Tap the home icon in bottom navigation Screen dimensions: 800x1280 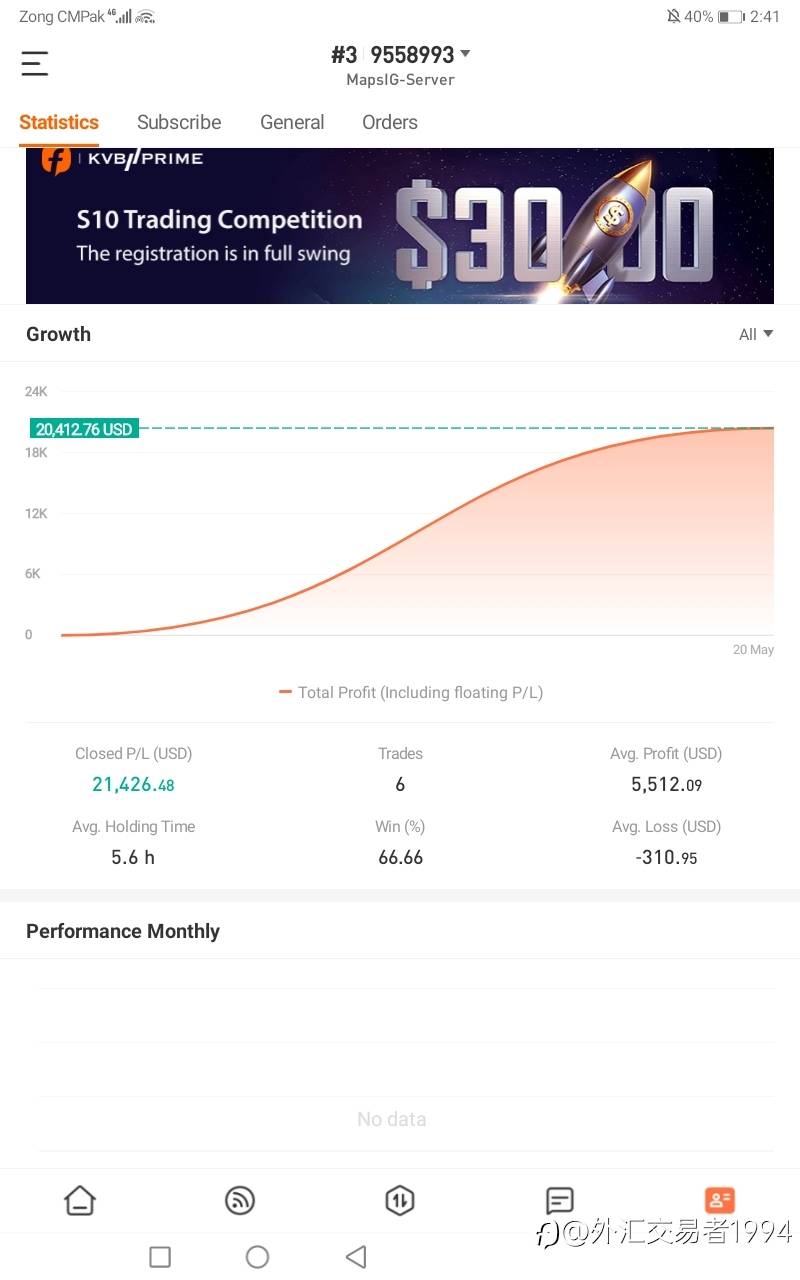pyautogui.click(x=80, y=1200)
